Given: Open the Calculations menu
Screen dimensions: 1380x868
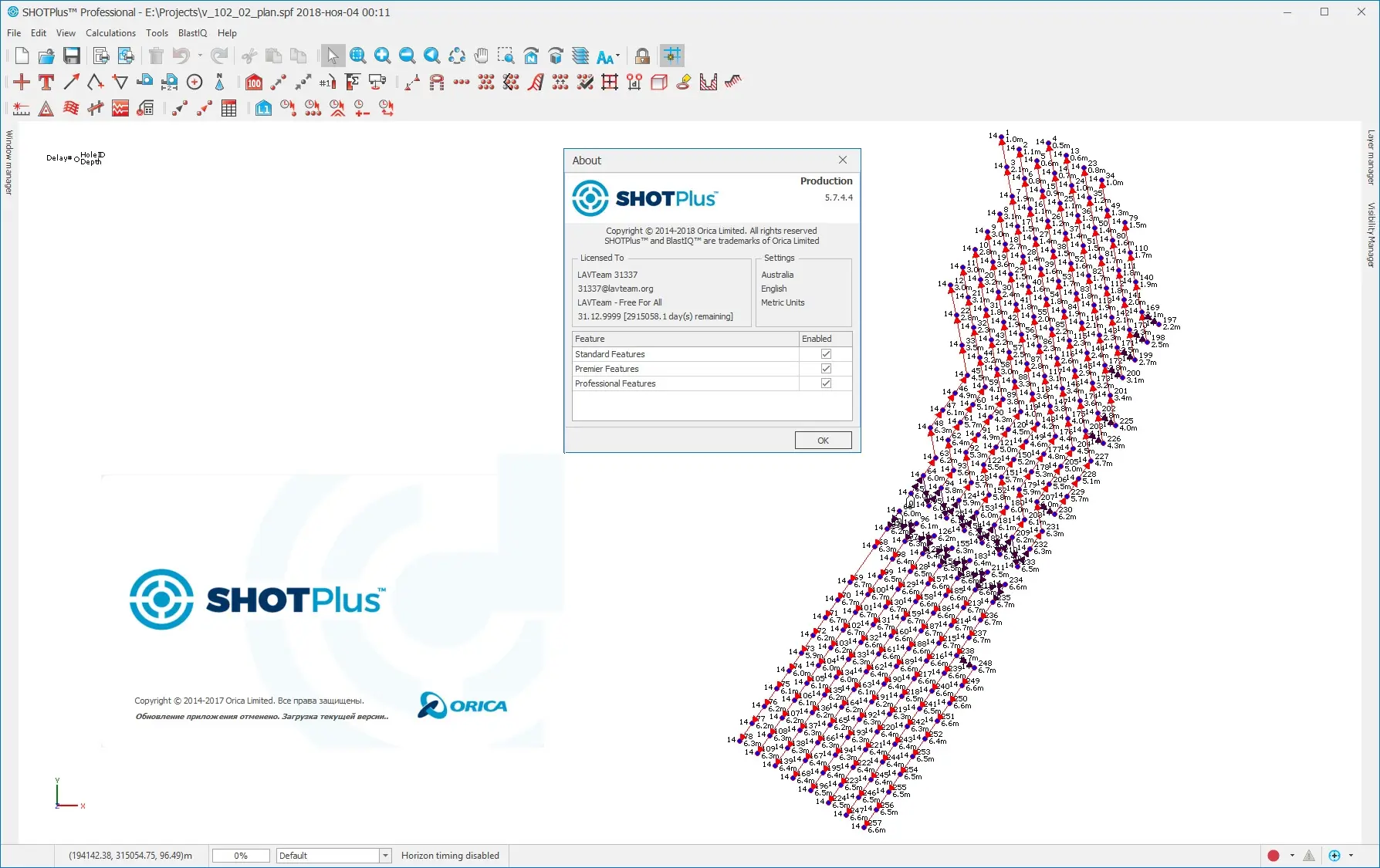Looking at the screenshot, I should pyautogui.click(x=110, y=33).
